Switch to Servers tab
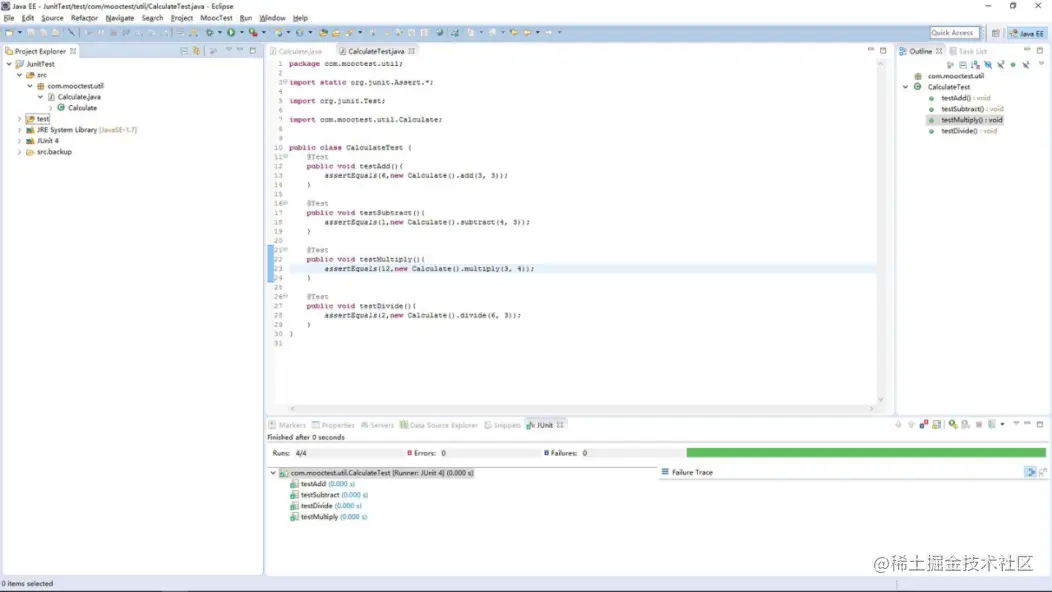The image size is (1052, 592). (377, 425)
